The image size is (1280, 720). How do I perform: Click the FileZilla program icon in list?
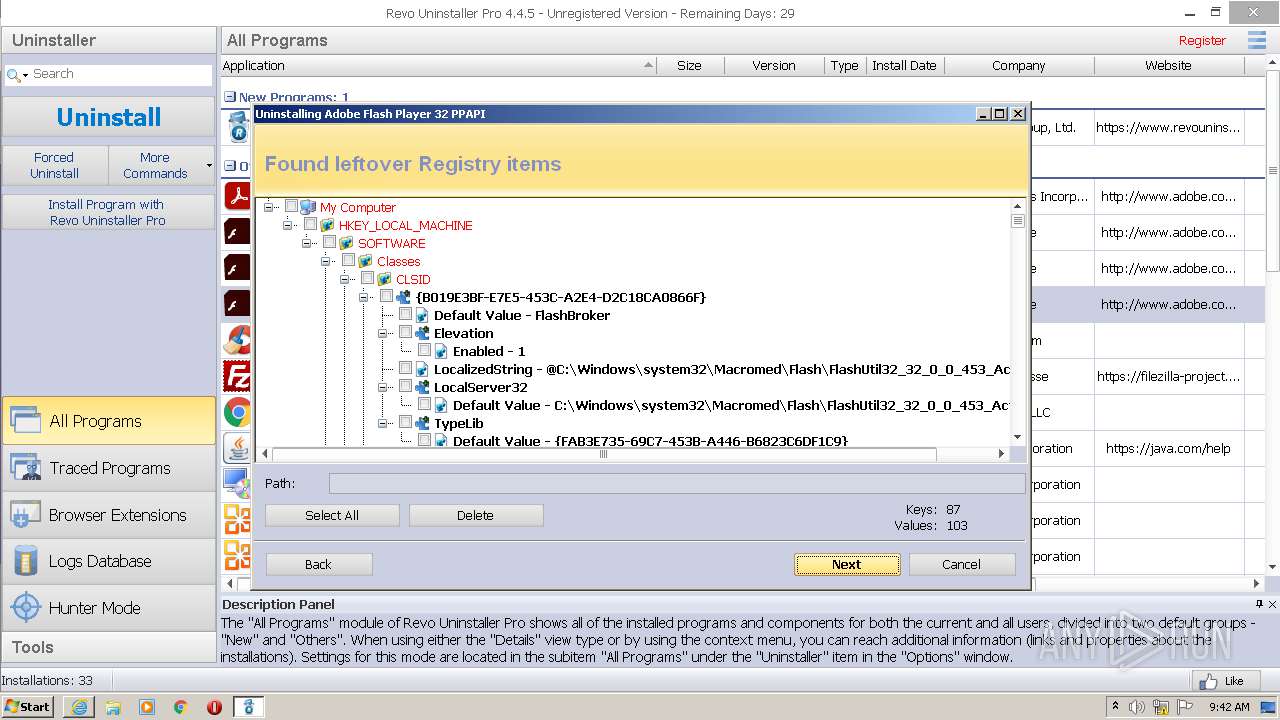click(237, 376)
